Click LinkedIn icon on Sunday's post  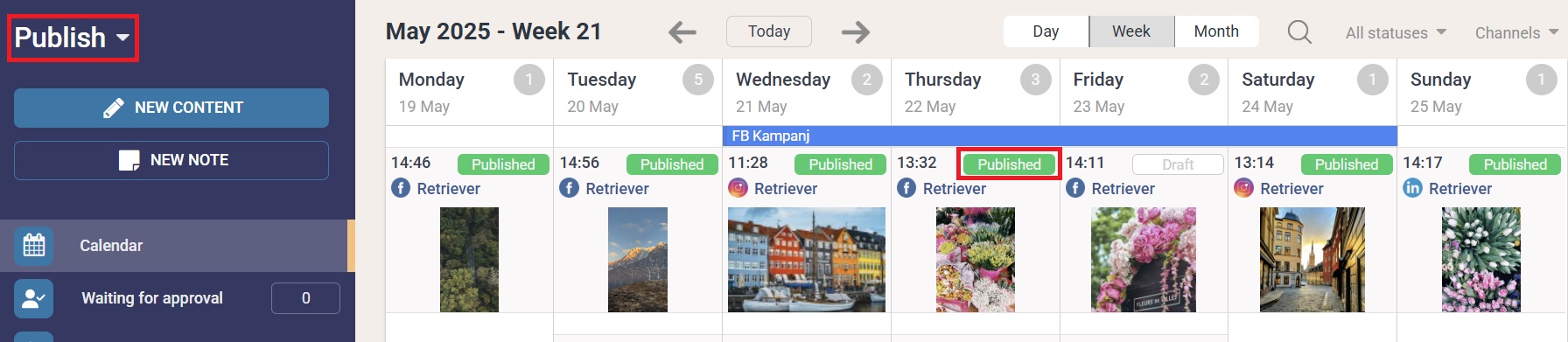[x=1412, y=188]
